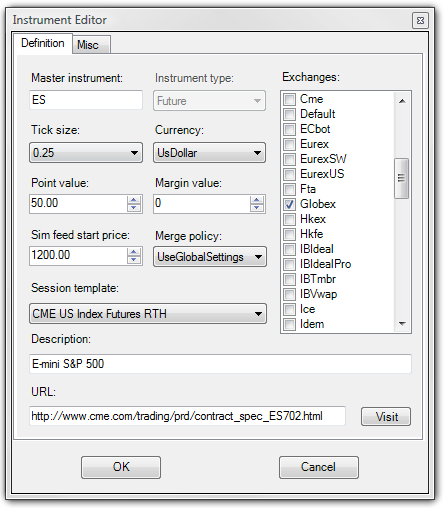Click the disabled Instrument type dropdown

point(209,100)
